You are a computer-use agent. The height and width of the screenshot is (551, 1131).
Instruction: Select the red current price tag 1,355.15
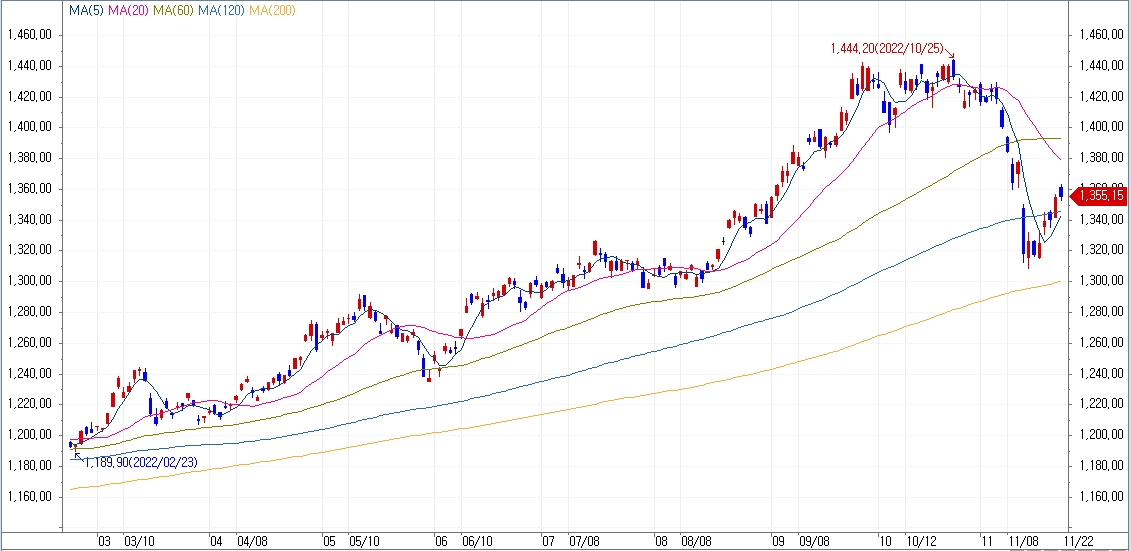click(x=1101, y=196)
